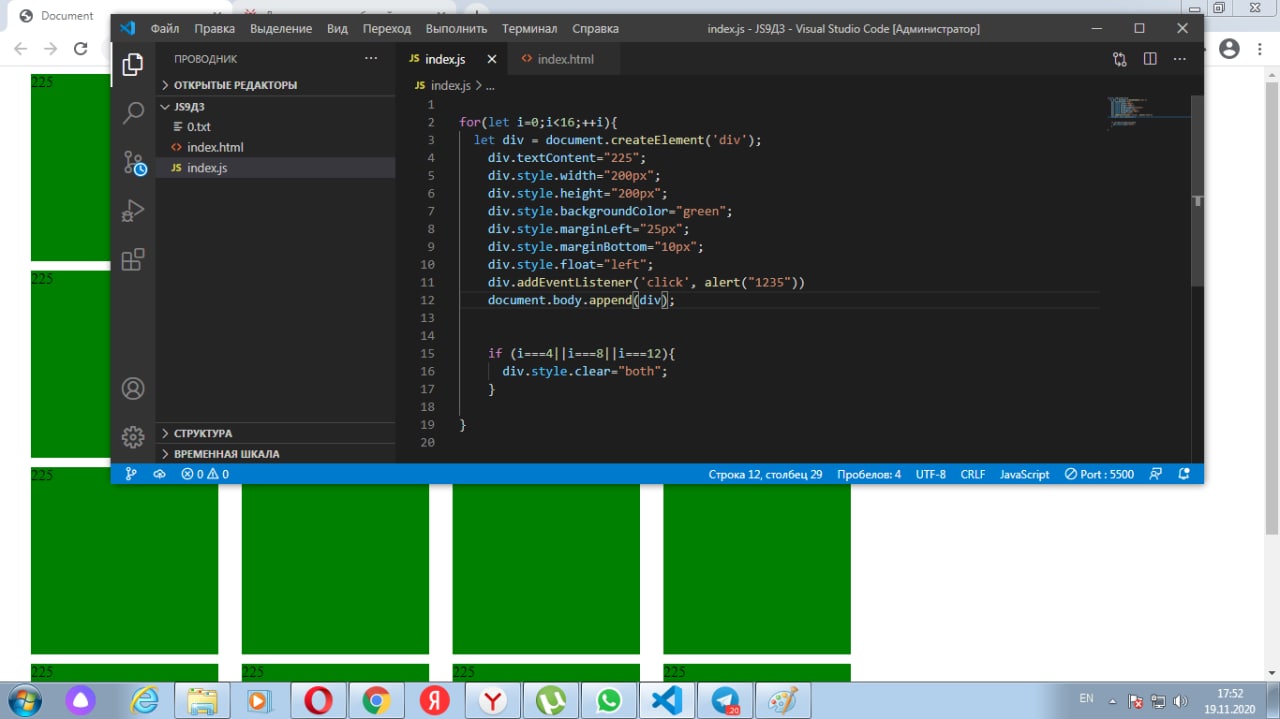Collapse the JS9ДЗ folder section
This screenshot has height=719, width=1280.
(x=275, y=106)
